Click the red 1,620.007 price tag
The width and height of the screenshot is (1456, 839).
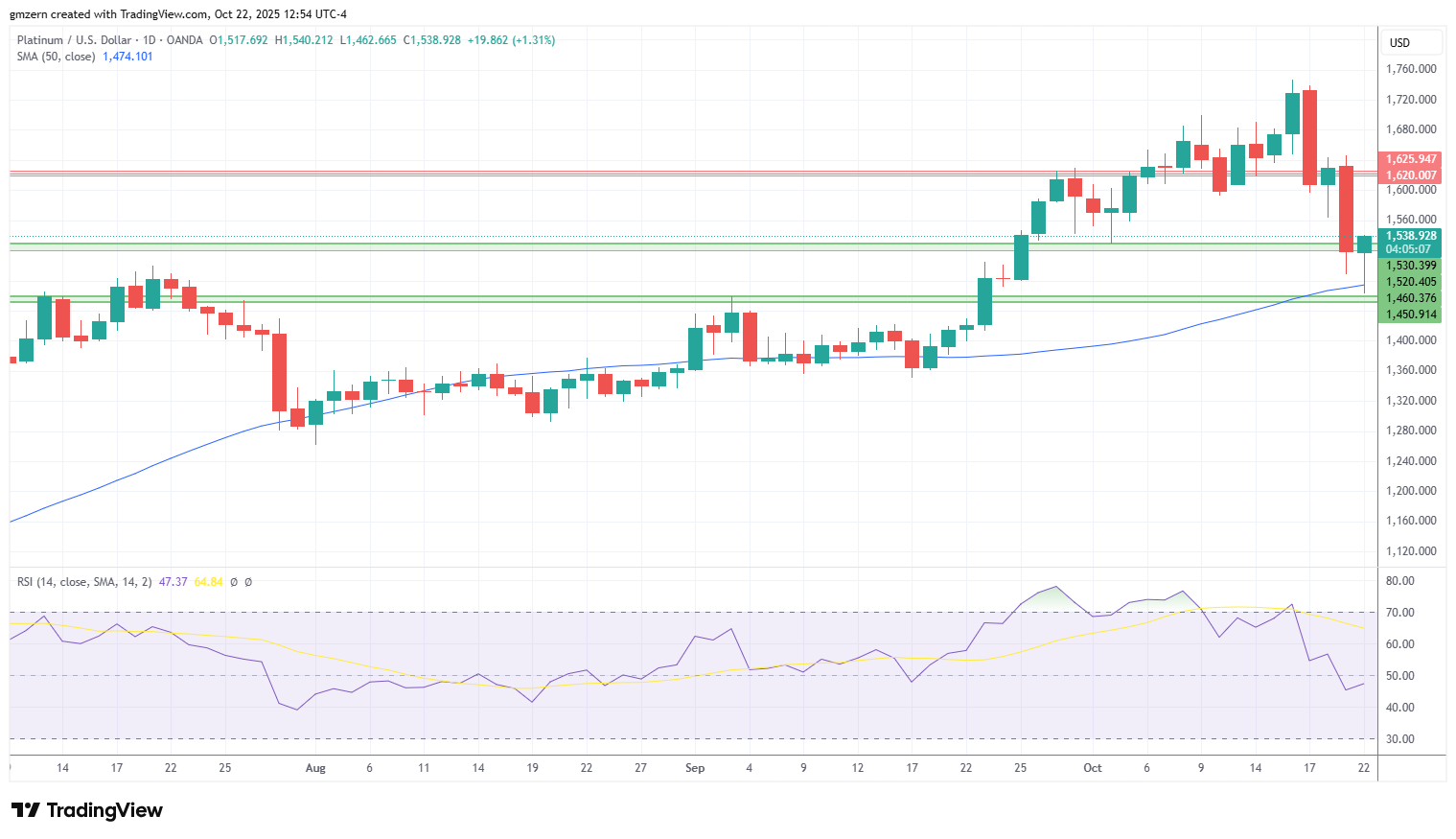tap(1411, 175)
